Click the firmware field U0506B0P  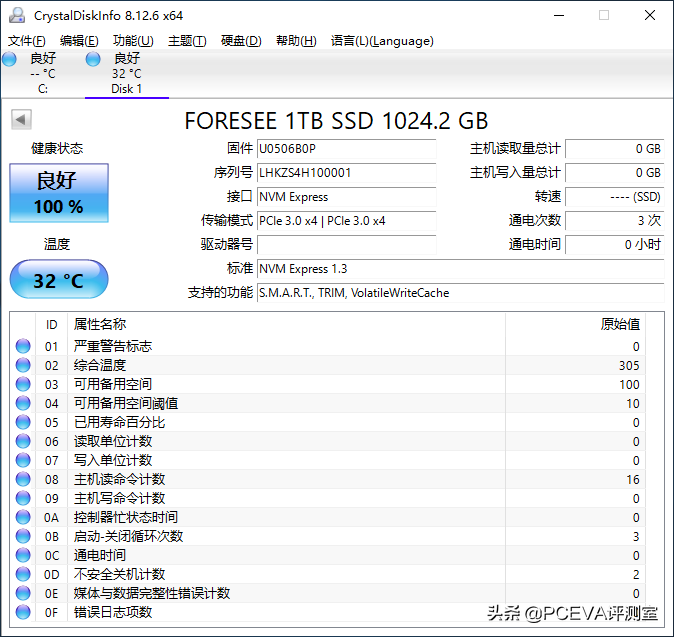346,149
